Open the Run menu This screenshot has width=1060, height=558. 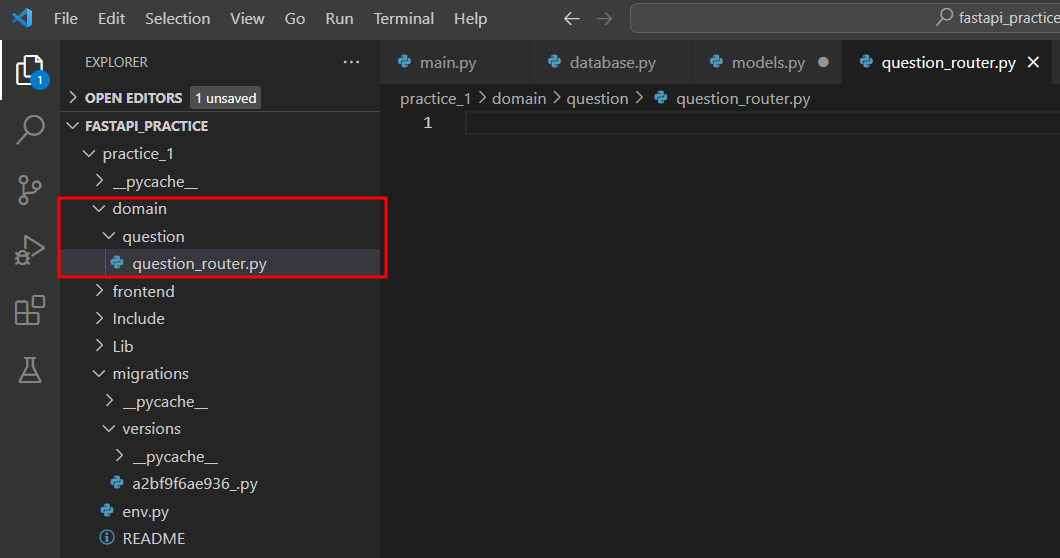coord(339,18)
